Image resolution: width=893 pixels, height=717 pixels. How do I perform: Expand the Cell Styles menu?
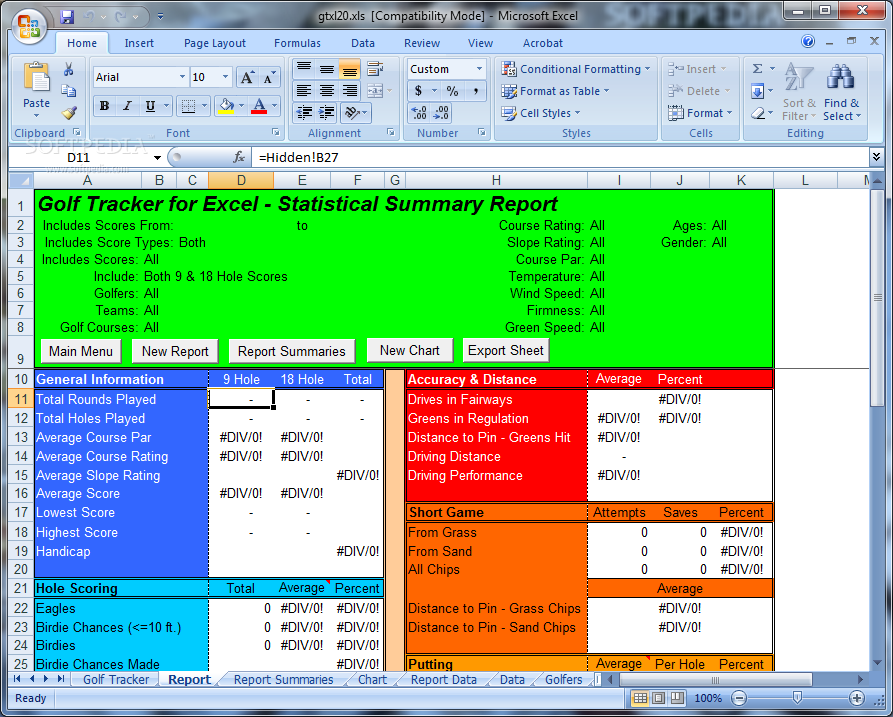pyautogui.click(x=541, y=113)
